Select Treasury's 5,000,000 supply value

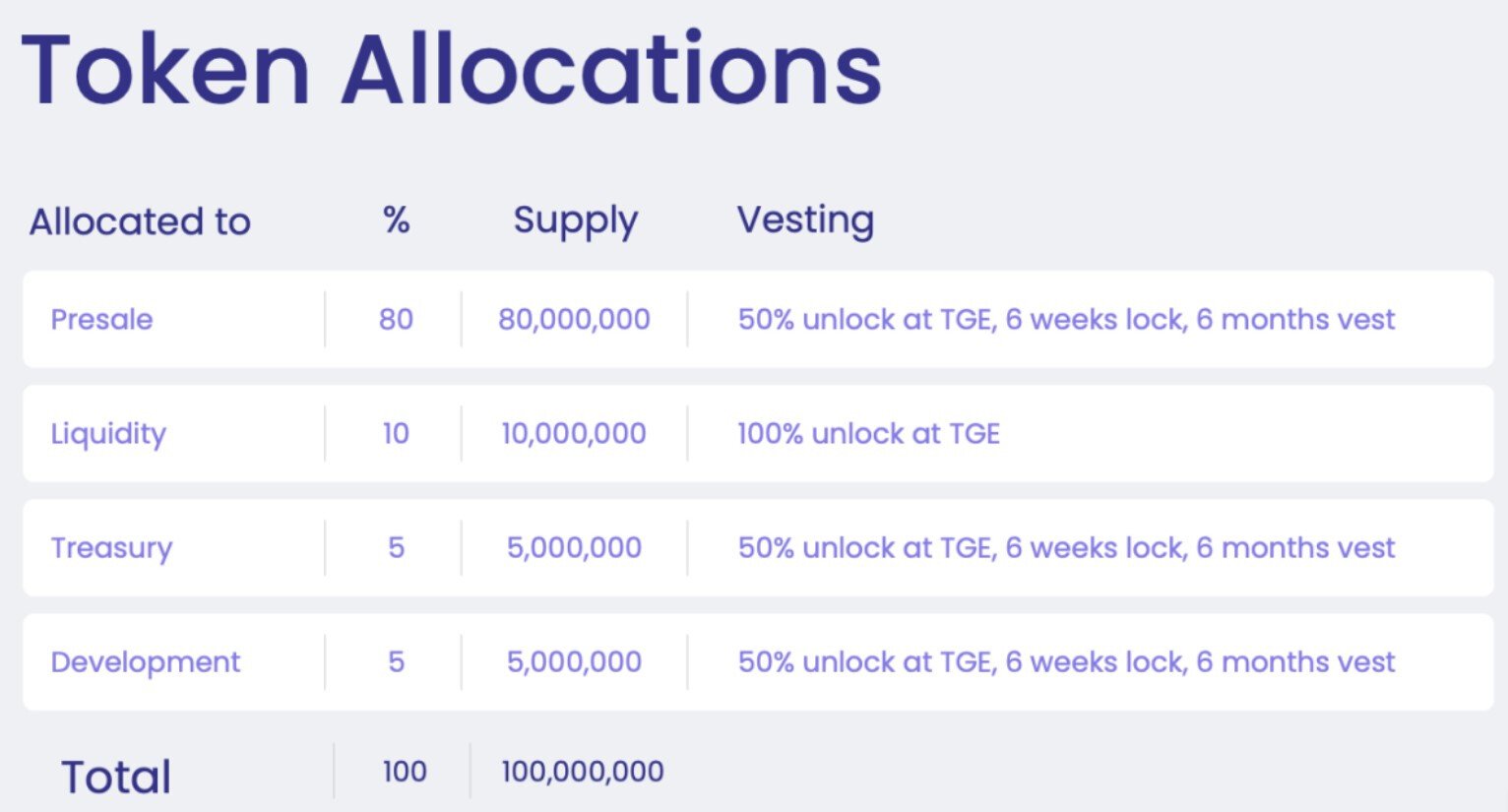click(574, 547)
